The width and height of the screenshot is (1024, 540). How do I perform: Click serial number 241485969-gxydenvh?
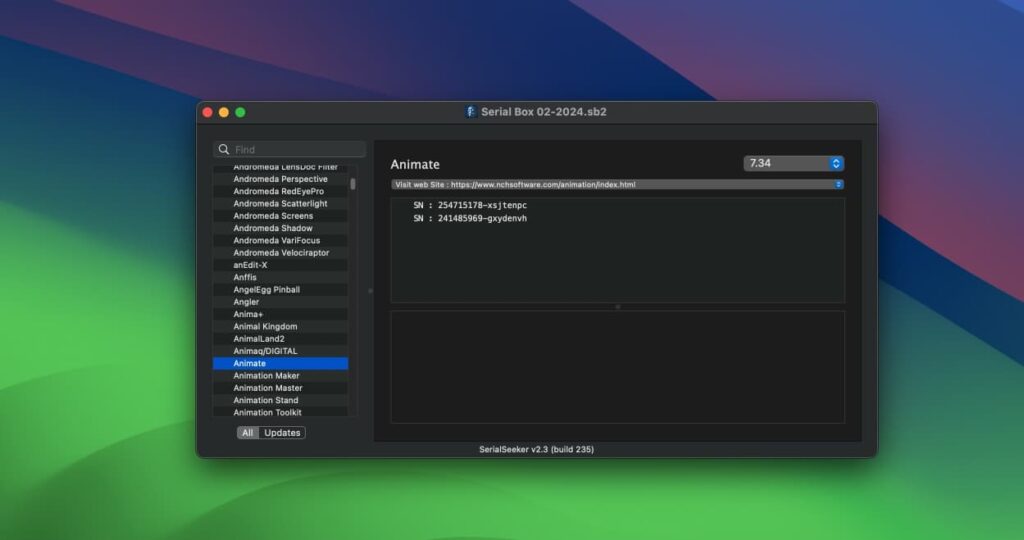482,218
